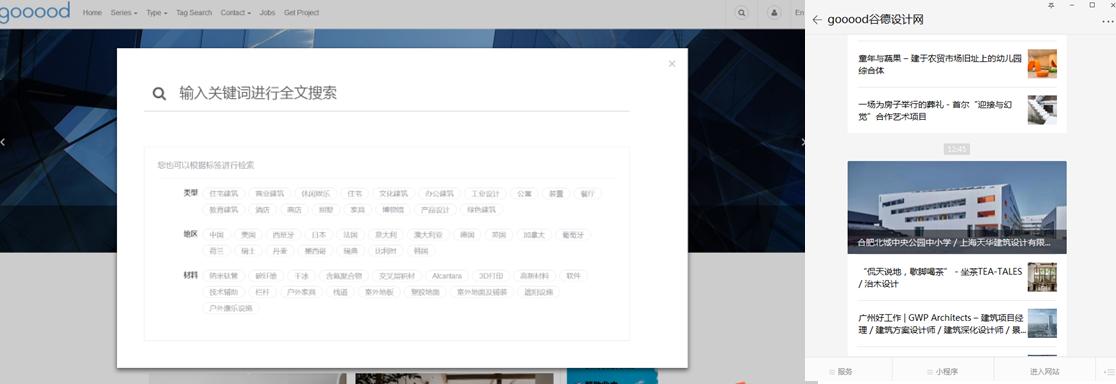Open the Home menu item
1116x384 pixels.
pyautogui.click(x=92, y=13)
